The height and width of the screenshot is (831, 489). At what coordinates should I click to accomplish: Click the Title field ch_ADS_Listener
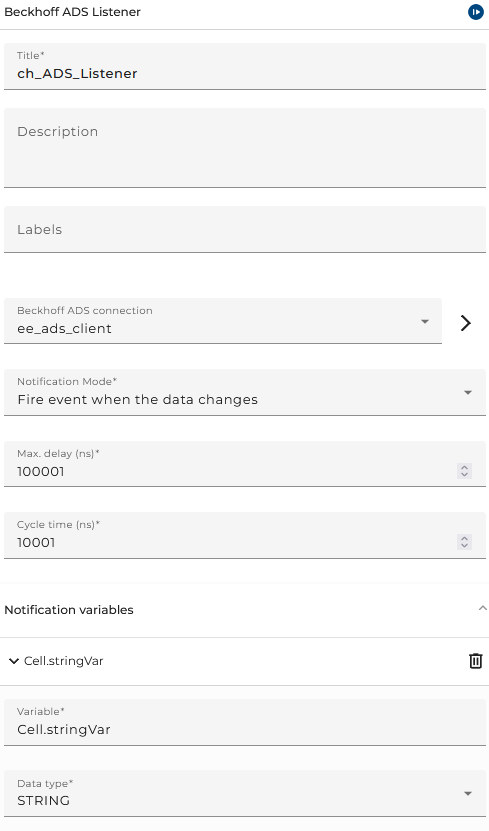click(245, 67)
